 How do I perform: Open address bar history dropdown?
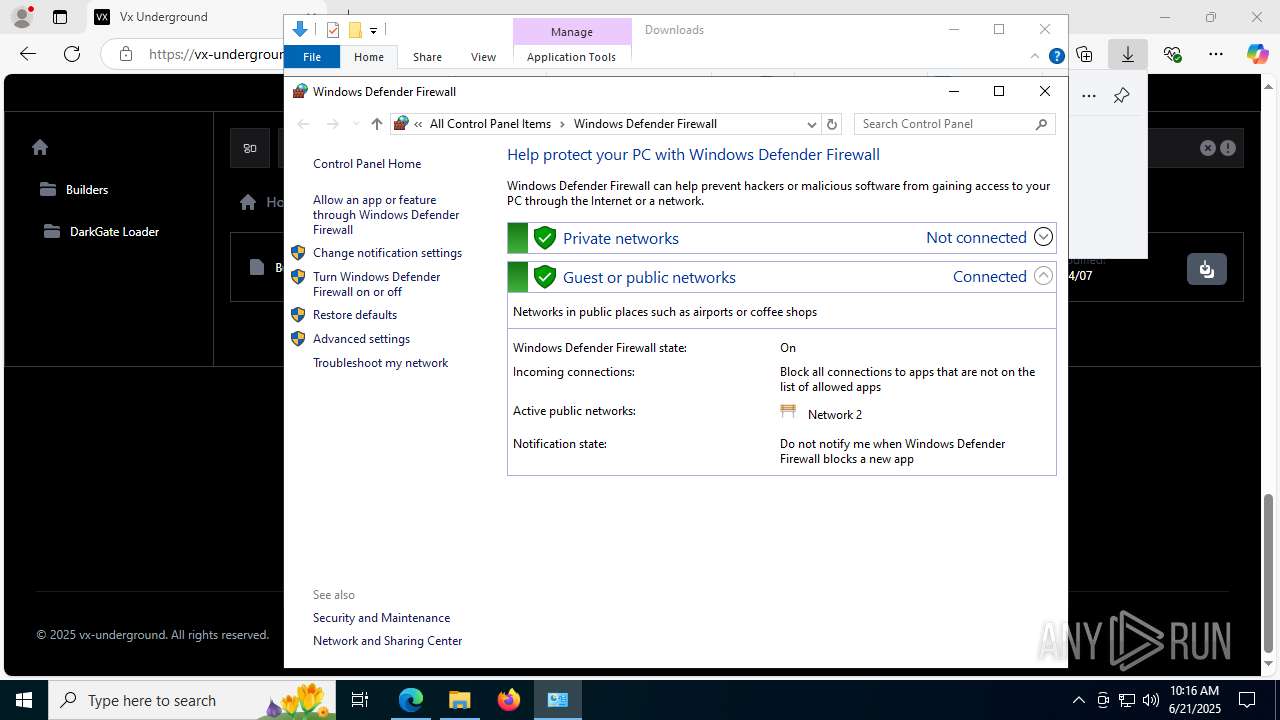tap(811, 124)
